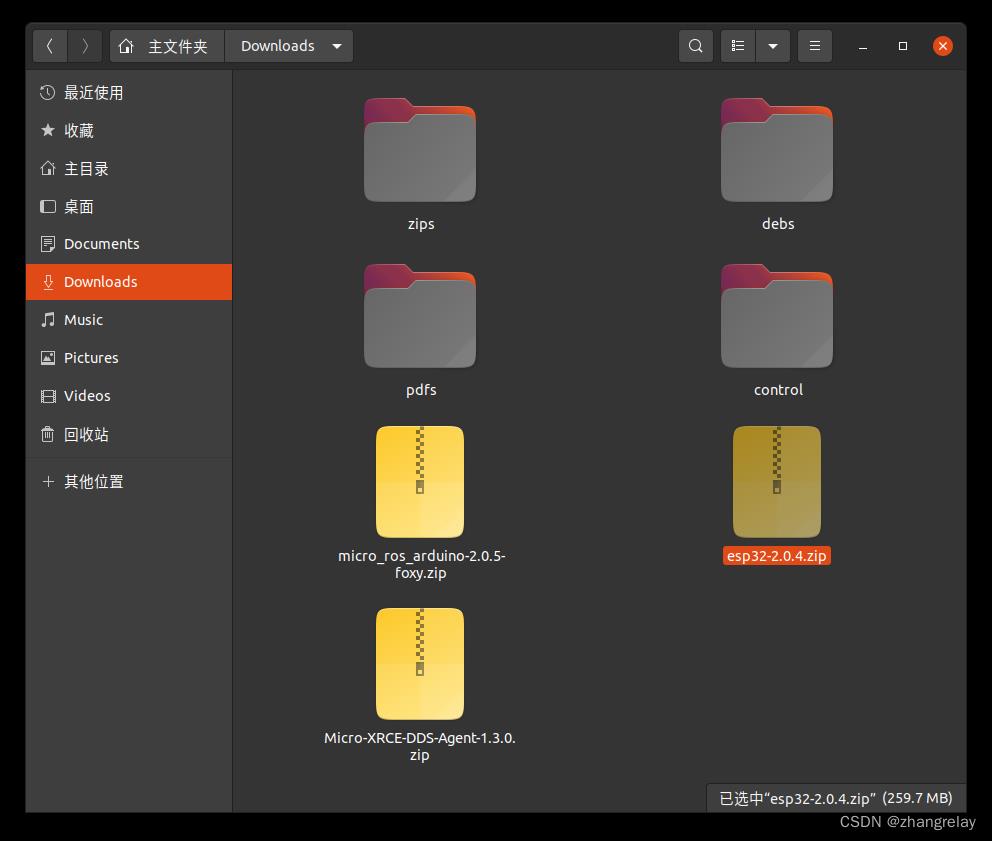The image size is (992, 841).
Task: Maximize the file manager window
Action: point(903,46)
